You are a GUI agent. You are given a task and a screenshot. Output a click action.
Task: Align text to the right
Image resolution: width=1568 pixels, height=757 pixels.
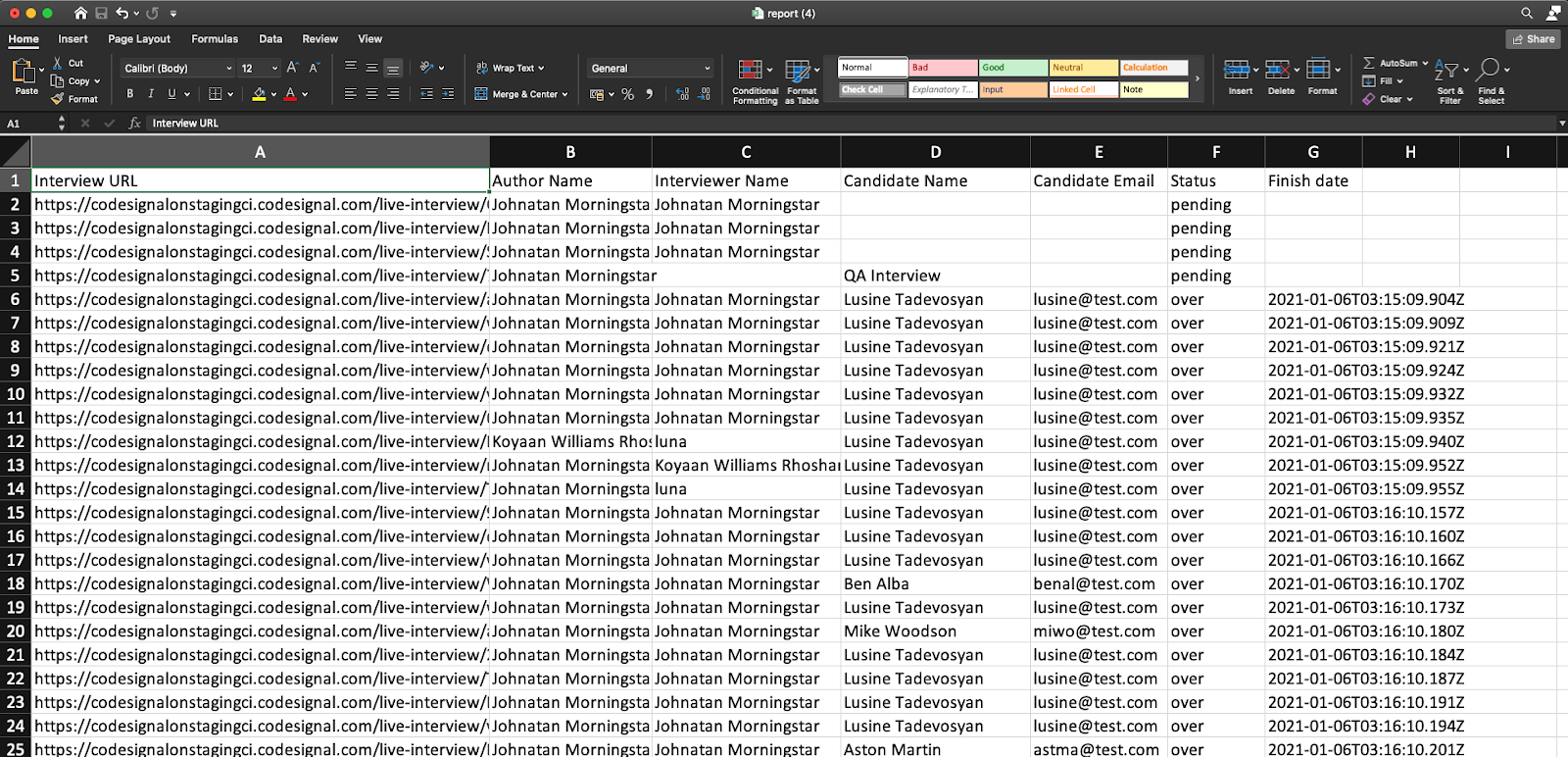393,94
